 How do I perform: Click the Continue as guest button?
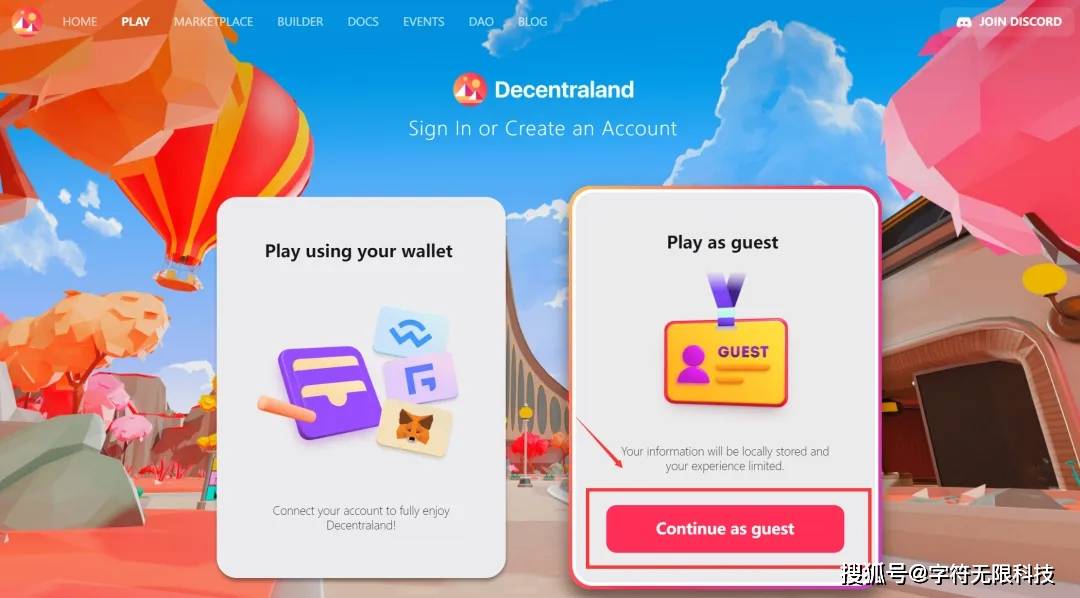pos(725,528)
